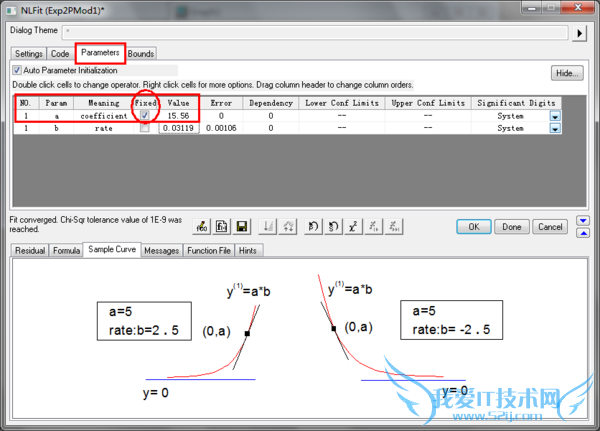Viewport: 600px width, 431px height.
Task: Click the NO. column header
Action: pos(25,103)
